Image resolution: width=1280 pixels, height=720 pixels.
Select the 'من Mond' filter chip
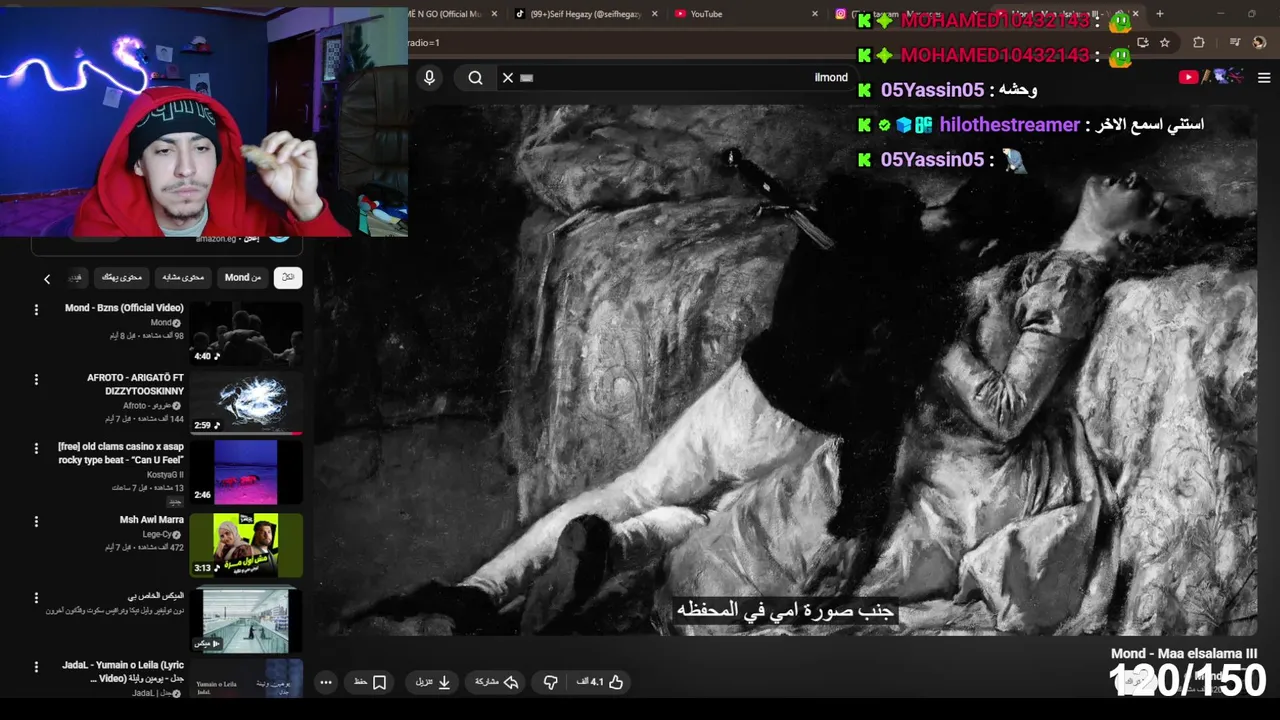click(243, 277)
